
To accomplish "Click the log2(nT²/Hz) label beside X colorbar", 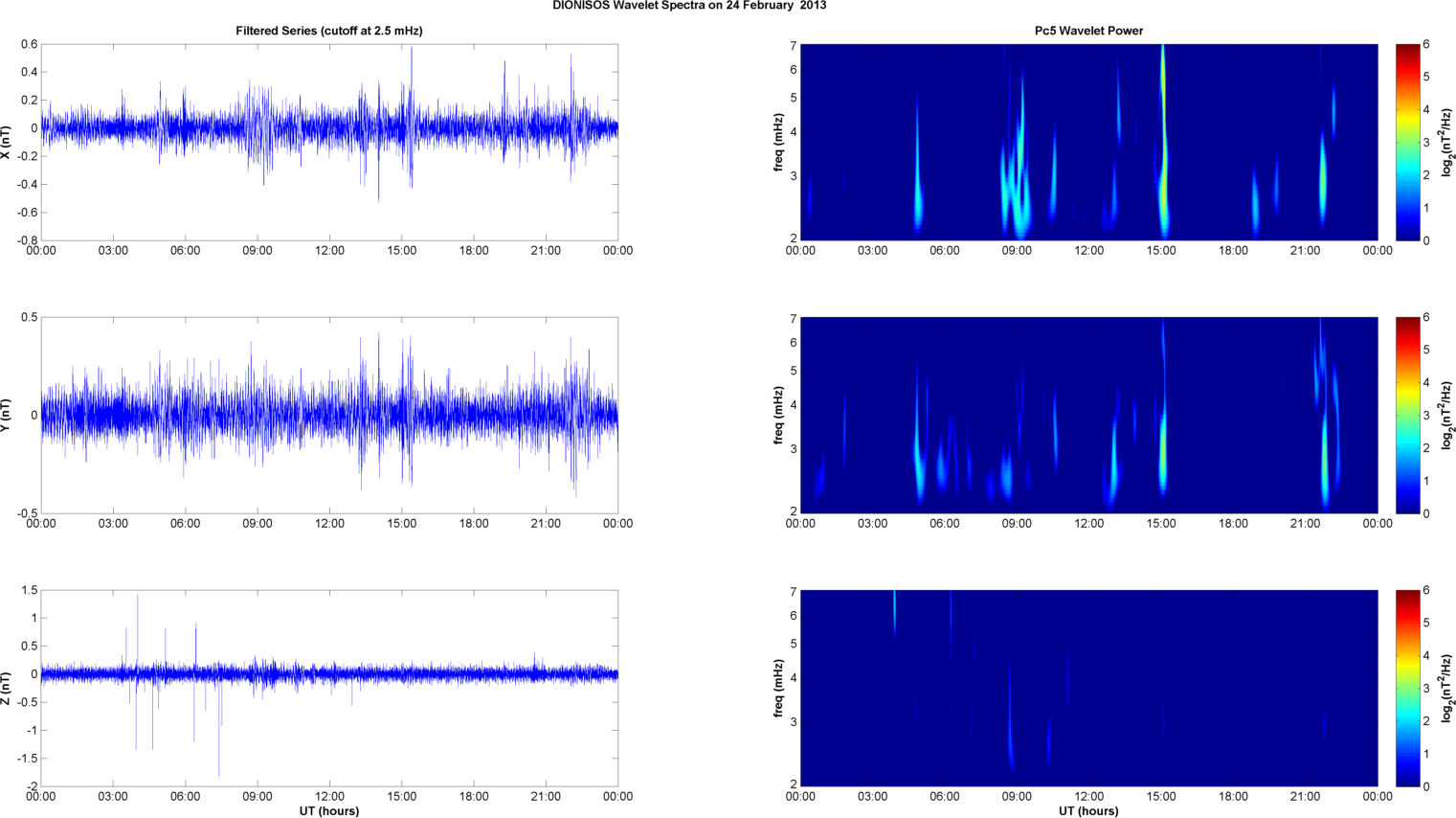I will click(x=1447, y=142).
